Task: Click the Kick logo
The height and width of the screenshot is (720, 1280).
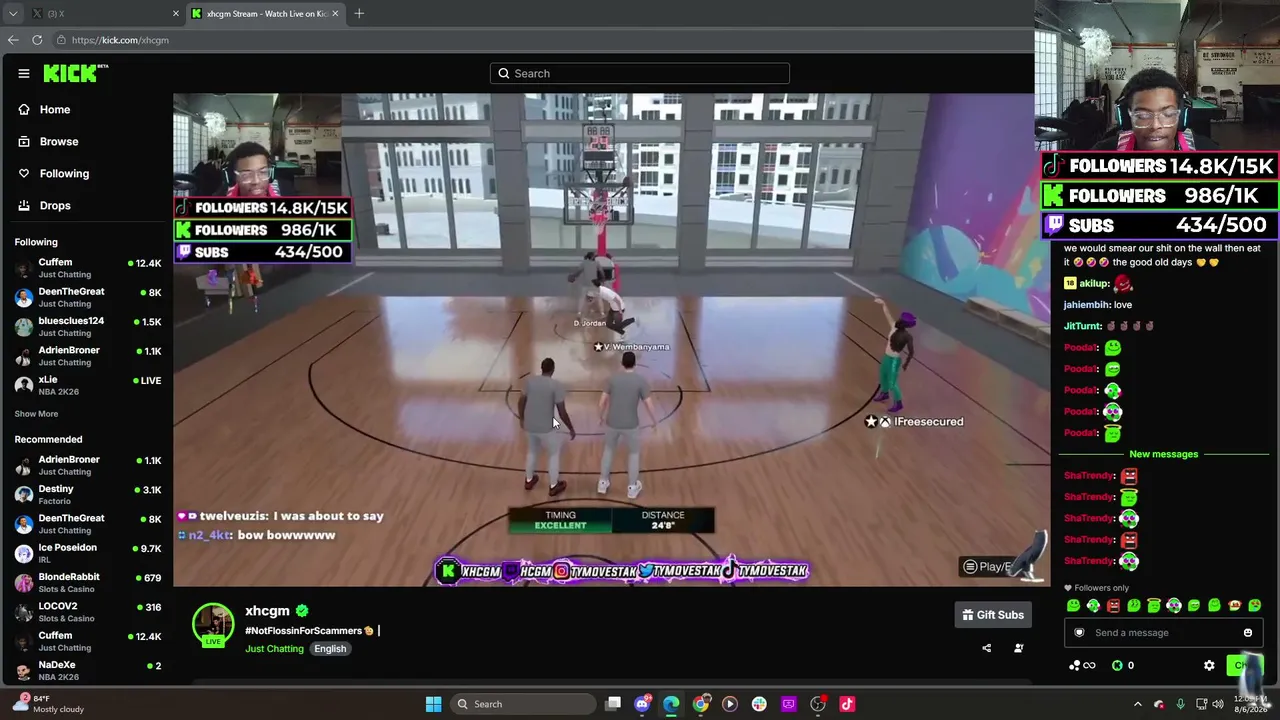Action: [x=75, y=73]
